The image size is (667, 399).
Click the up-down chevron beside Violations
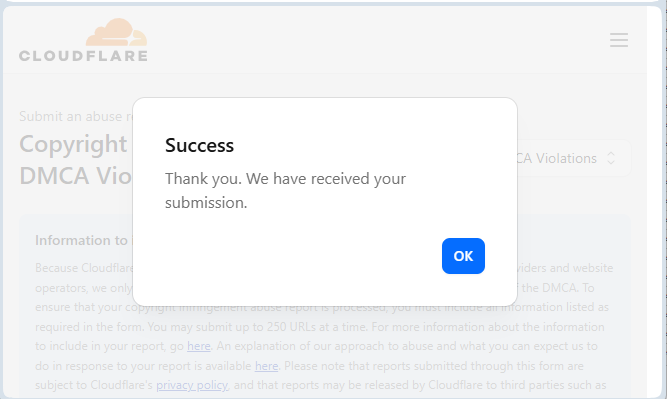pos(611,158)
